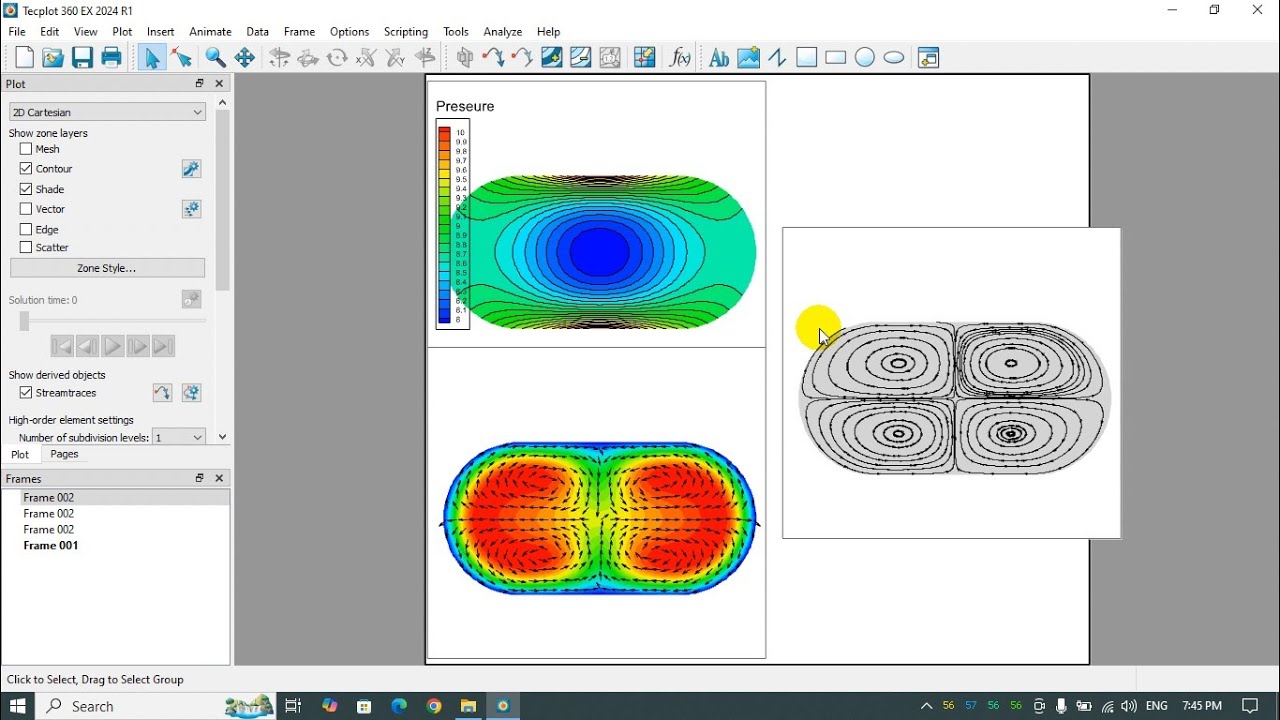Click the sidebar scroll down arrow

click(x=222, y=437)
